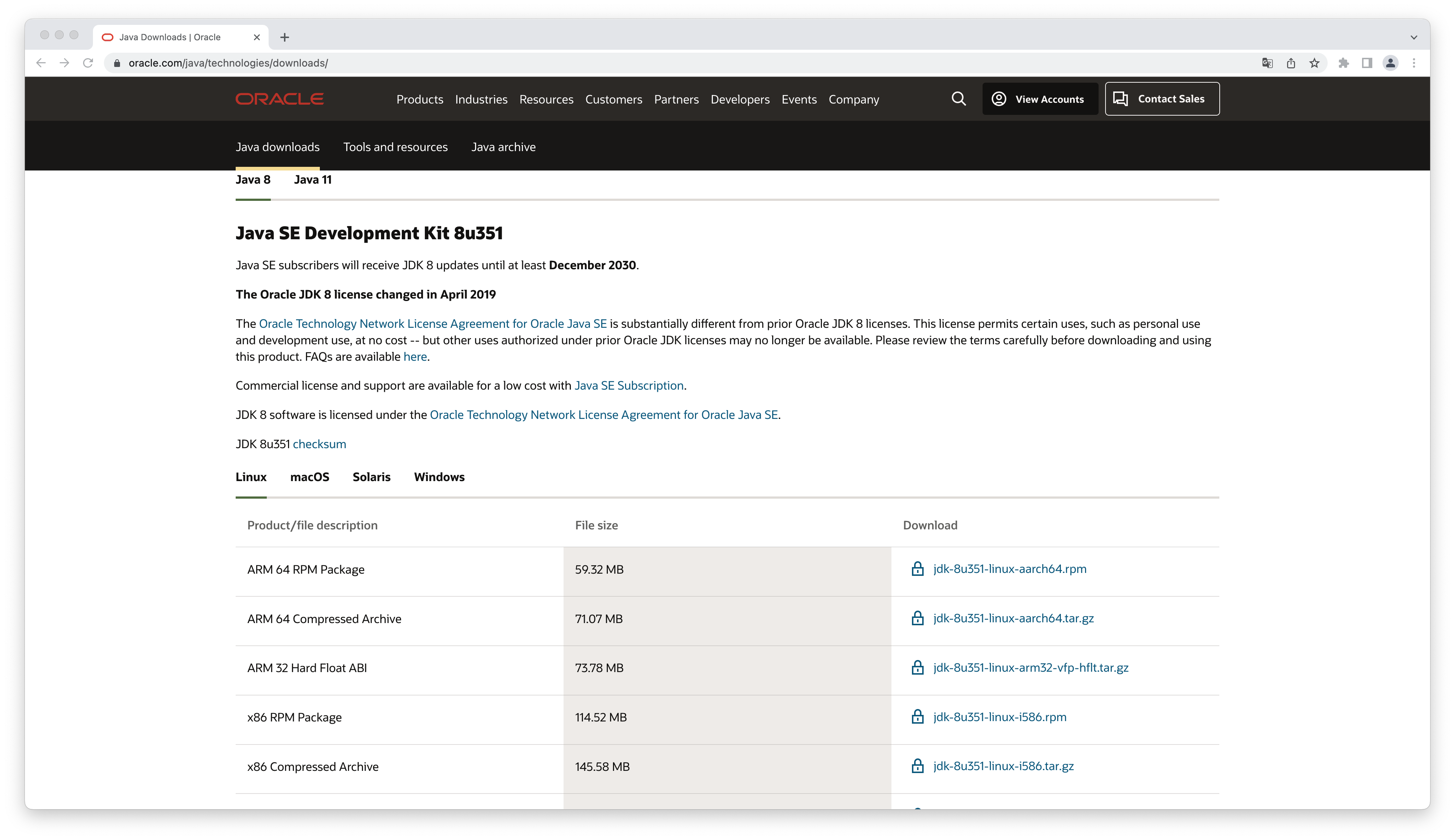Click the '71.07 MB' file size cell
The height and width of the screenshot is (840, 1455).
727,621
